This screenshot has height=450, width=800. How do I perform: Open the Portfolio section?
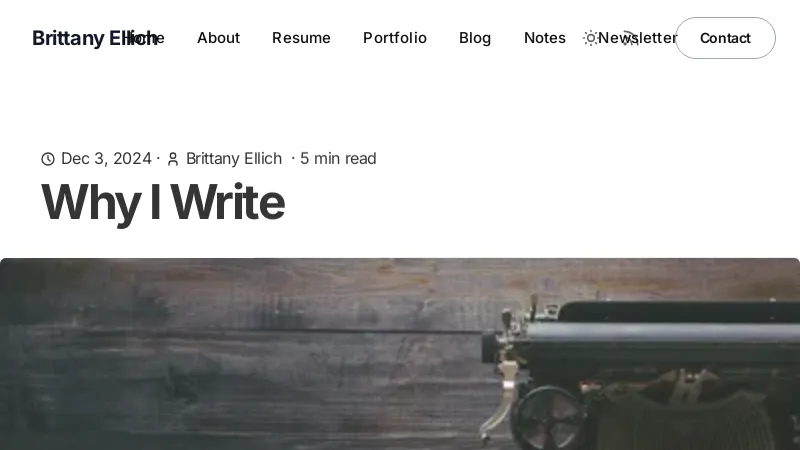tap(395, 38)
